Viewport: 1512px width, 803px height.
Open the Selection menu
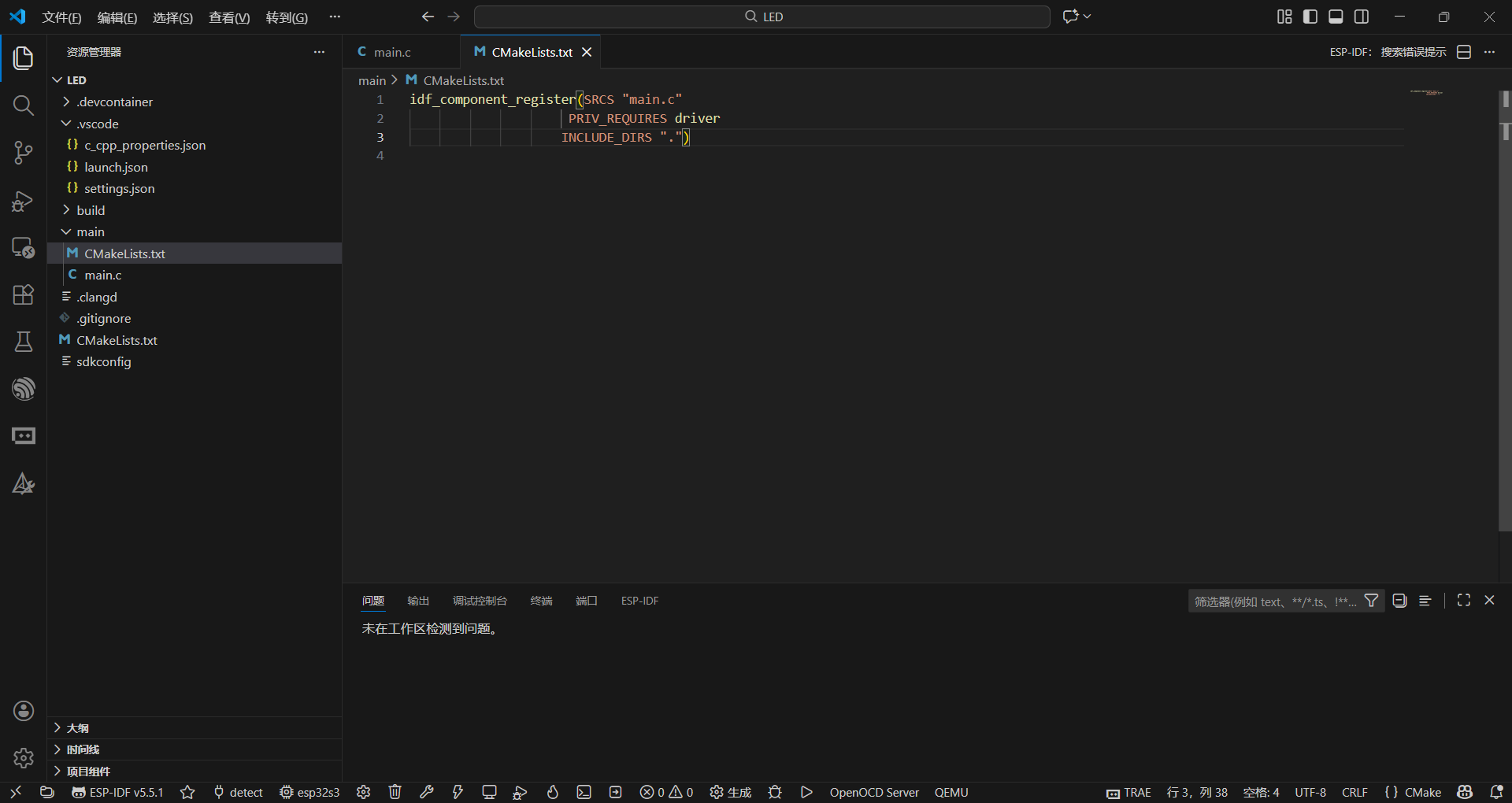tap(172, 17)
